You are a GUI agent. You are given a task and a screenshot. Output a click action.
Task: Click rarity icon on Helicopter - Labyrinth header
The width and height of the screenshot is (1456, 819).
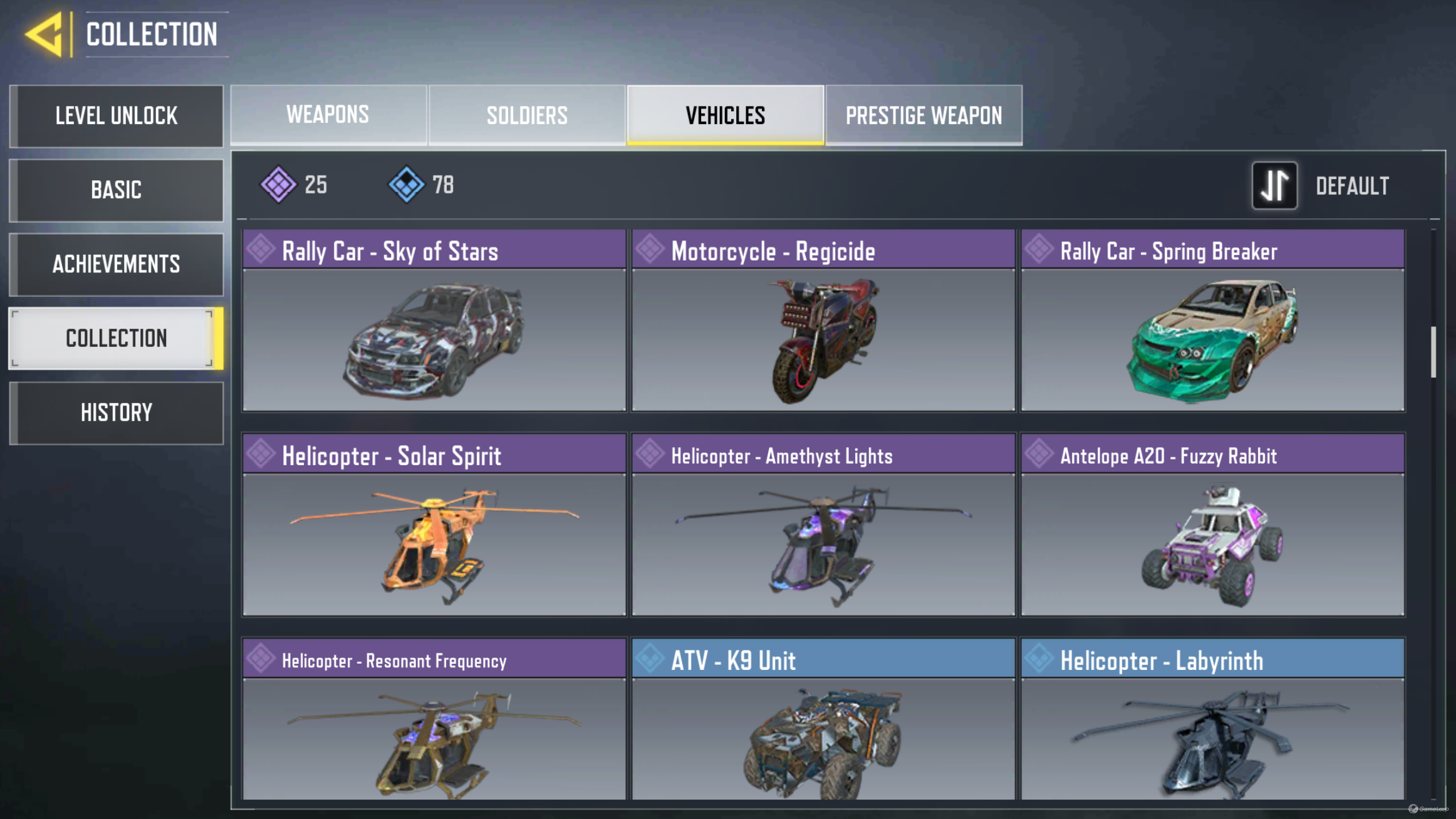(1039, 658)
